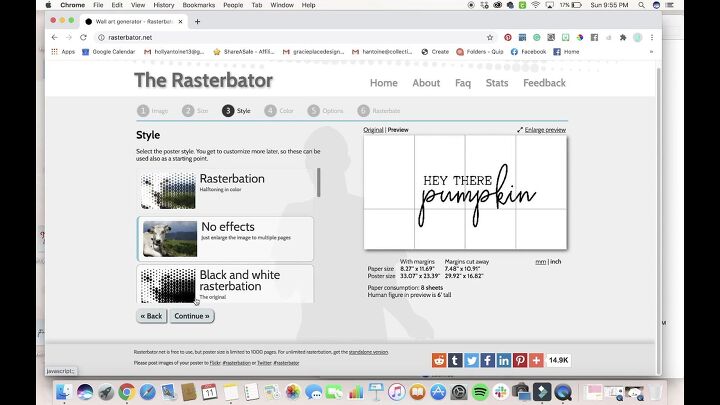The height and width of the screenshot is (405, 720).
Task: Open the Photos app in the Dock
Action: (292, 392)
